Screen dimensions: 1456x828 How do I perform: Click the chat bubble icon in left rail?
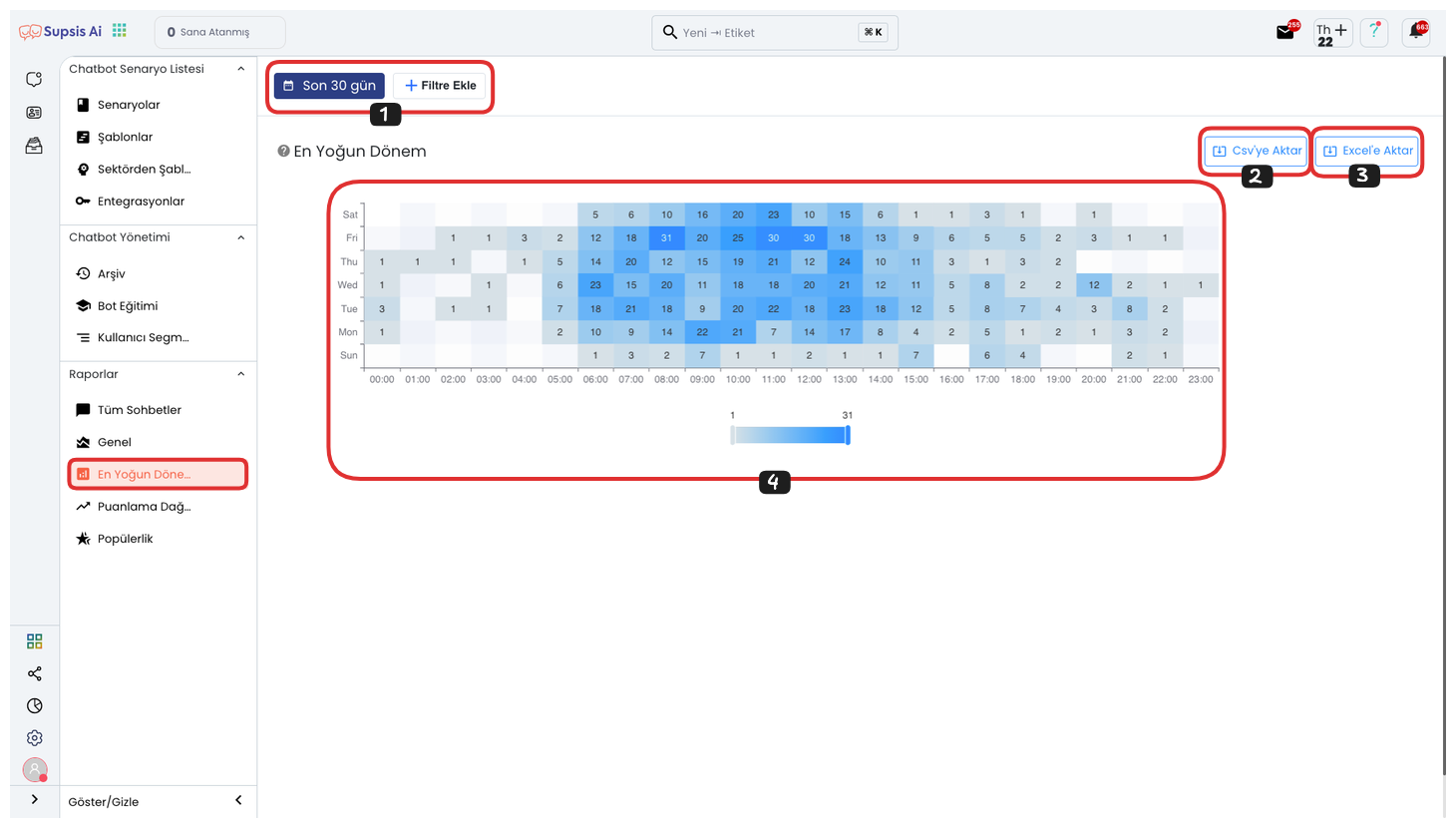click(x=34, y=80)
